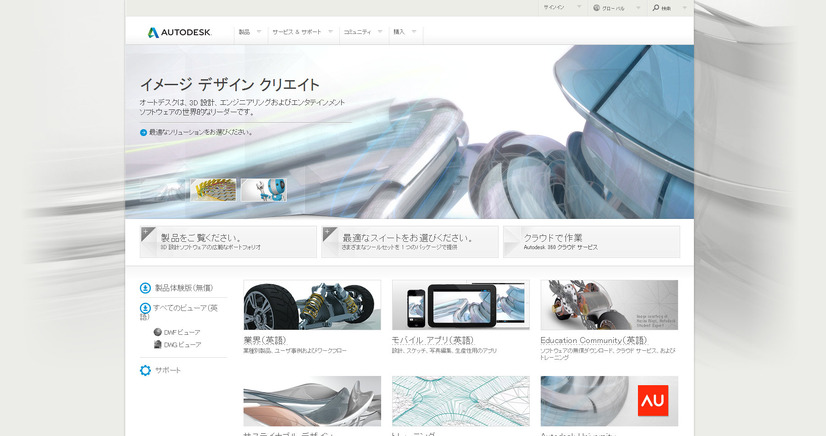Click the 業種別製品、ユーザ事例 description text
The height and width of the screenshot is (436, 826).
point(295,351)
